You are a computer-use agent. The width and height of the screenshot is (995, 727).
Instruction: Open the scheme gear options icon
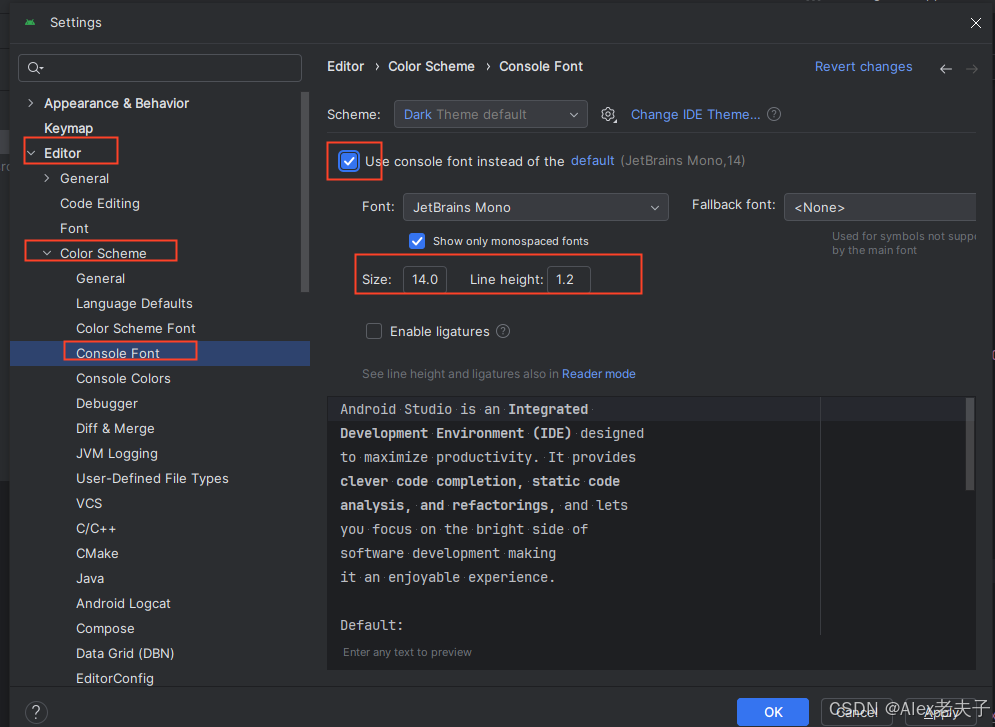tap(609, 115)
